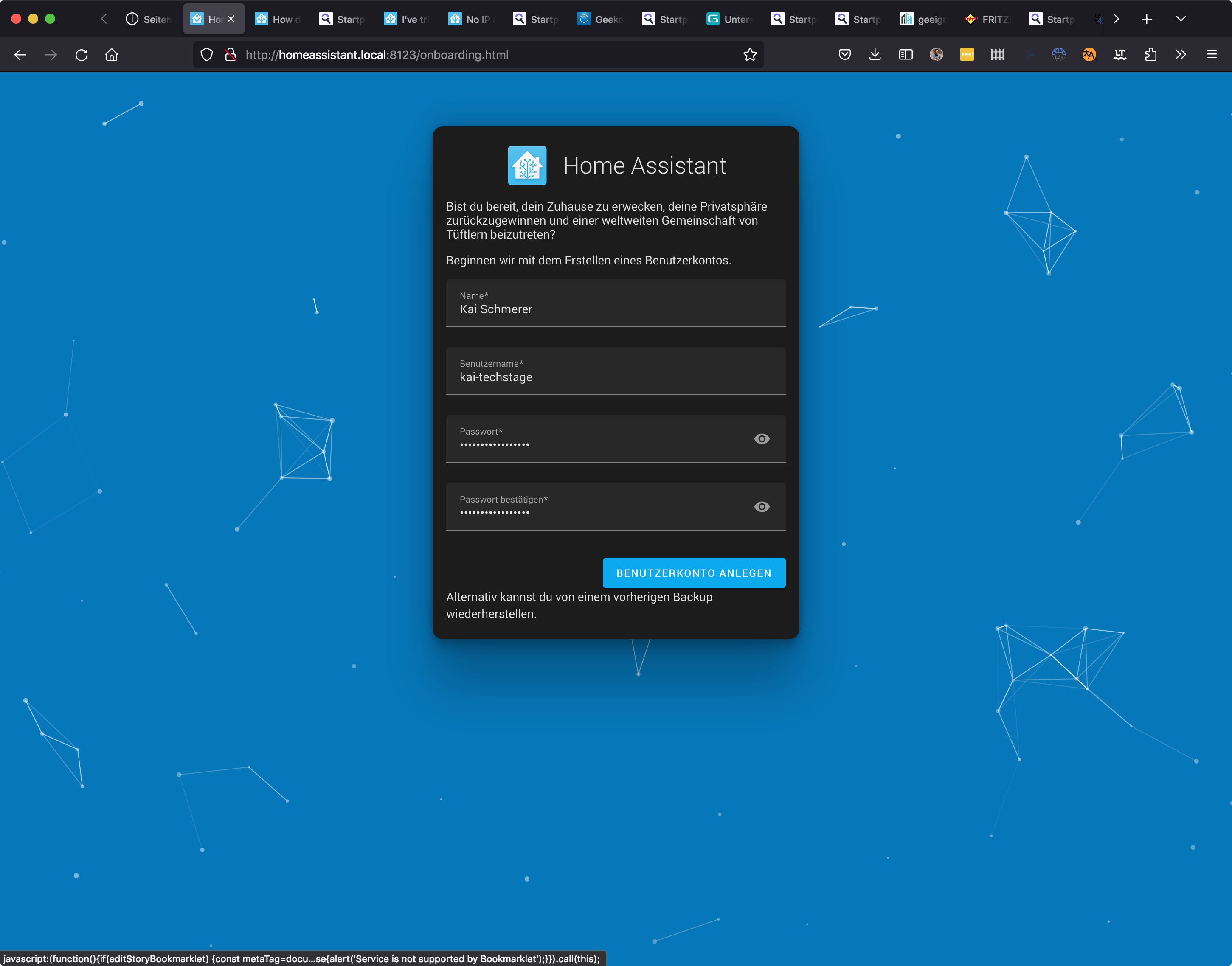
Task: Show the Passwort field contents
Action: point(761,439)
